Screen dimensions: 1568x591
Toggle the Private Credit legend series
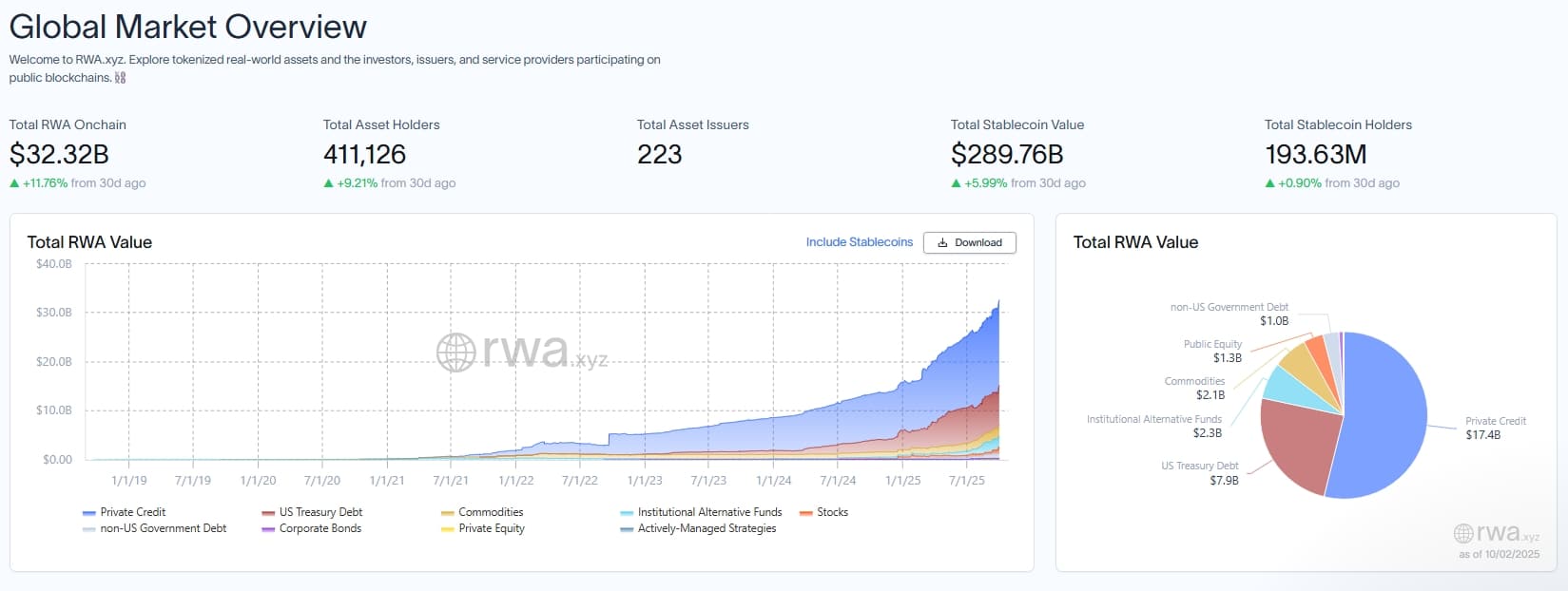(132, 512)
